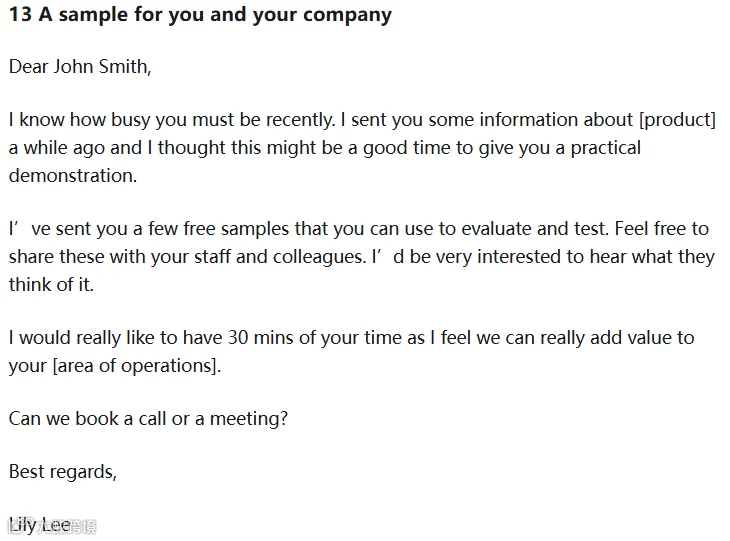Click the words 'your company' in heading
730x541 pixels.
pyautogui.click(x=322, y=15)
